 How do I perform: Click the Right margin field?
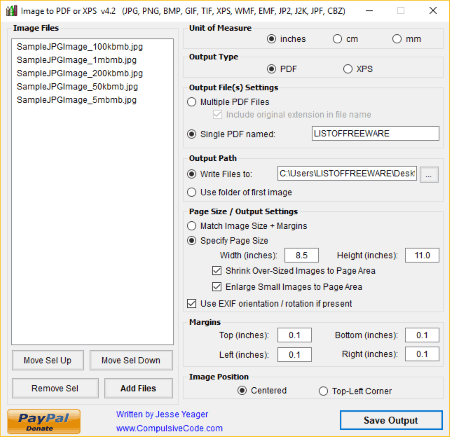pos(422,354)
